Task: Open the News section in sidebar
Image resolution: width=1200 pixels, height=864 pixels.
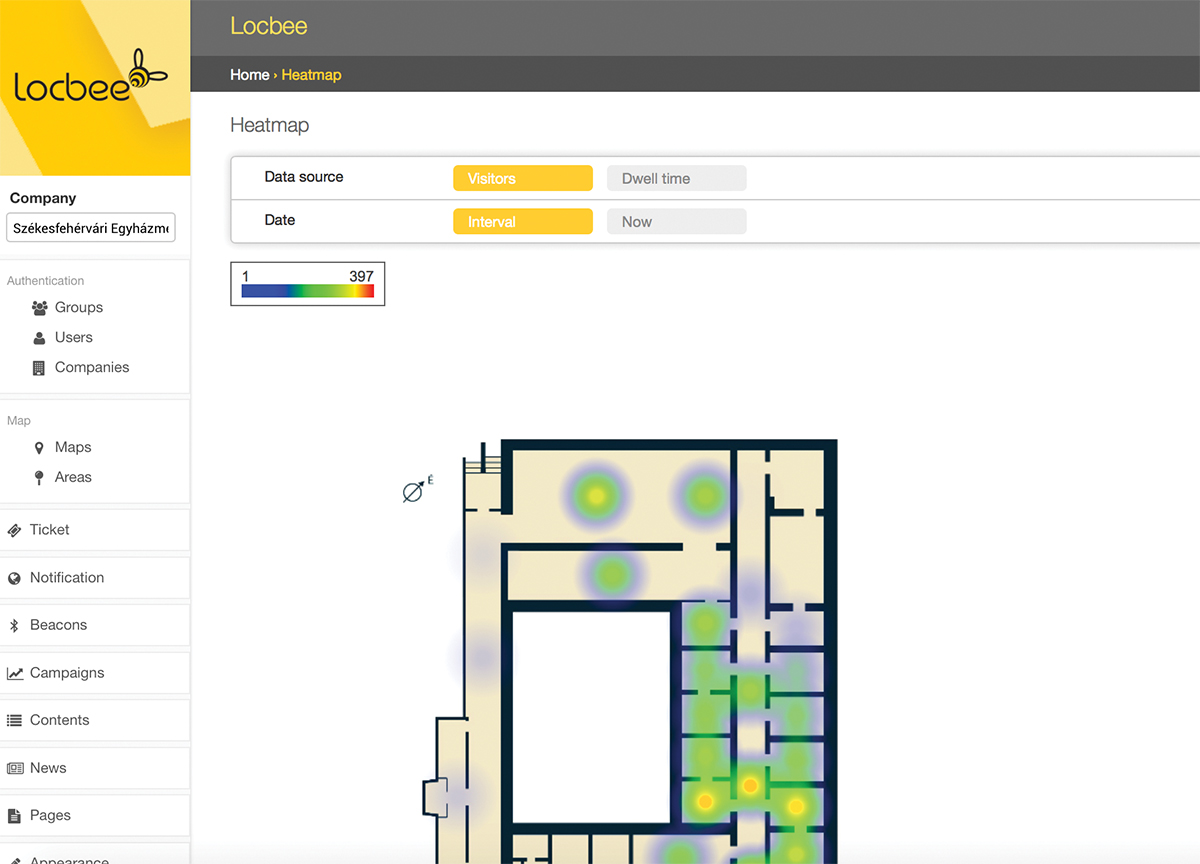Action: pos(48,768)
